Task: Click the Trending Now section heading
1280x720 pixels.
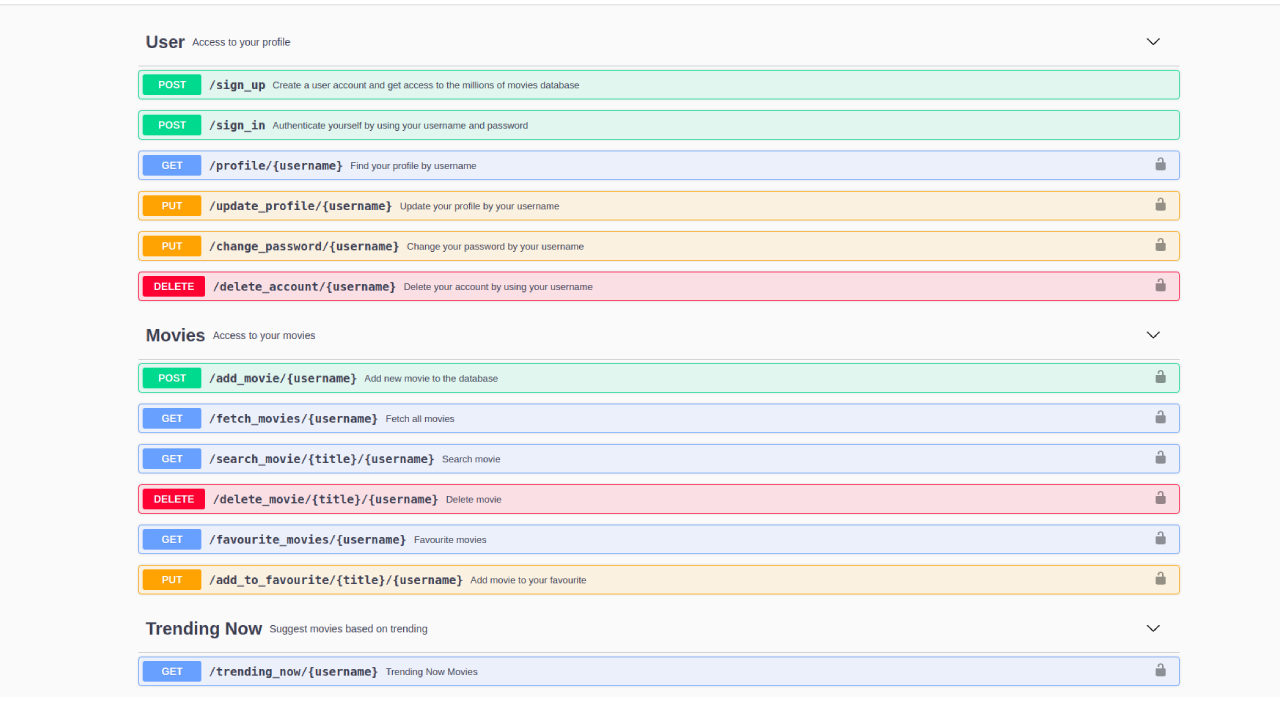Action: pos(204,628)
